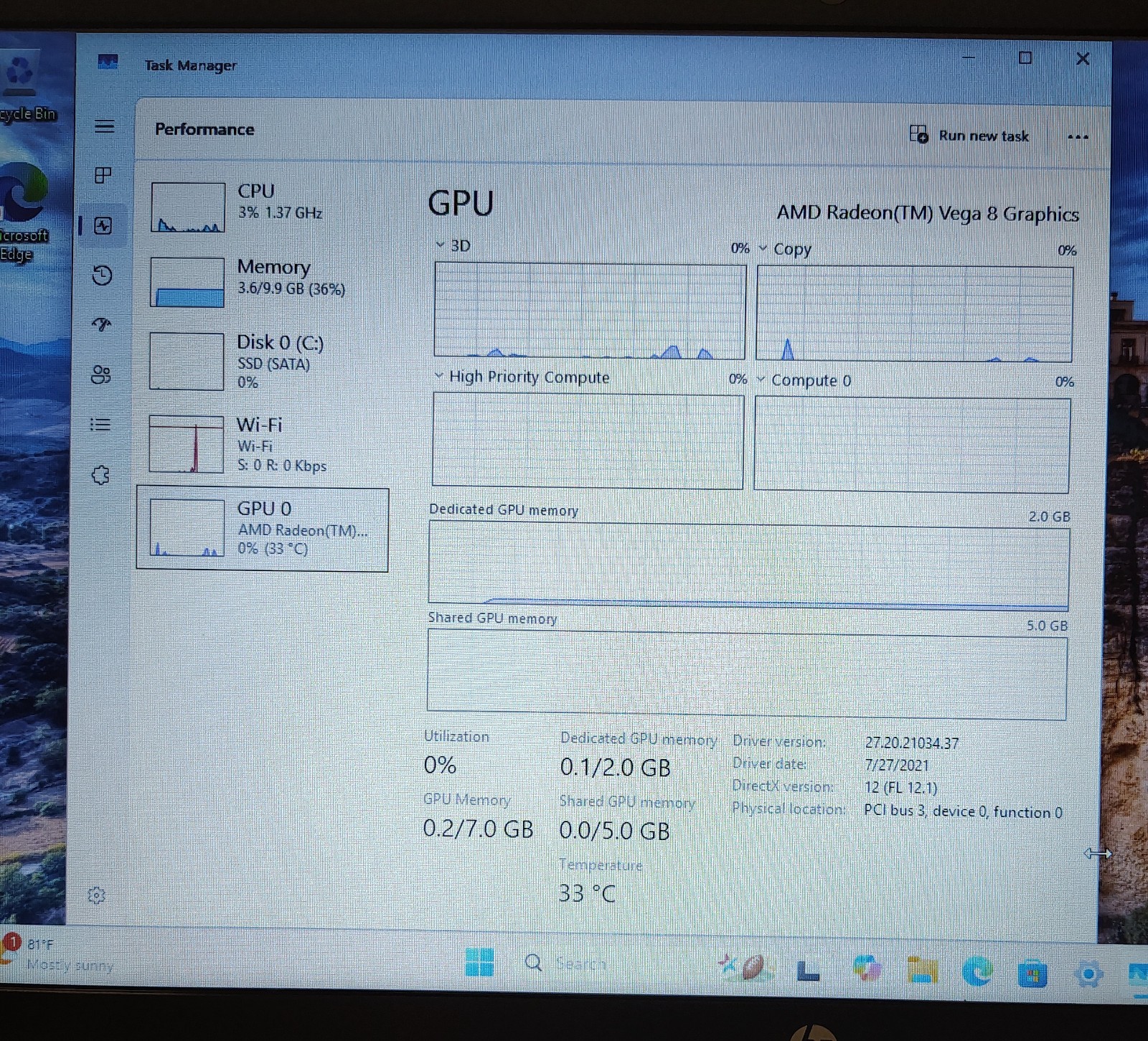
Task: Open the Users page icon
Action: coord(100,375)
